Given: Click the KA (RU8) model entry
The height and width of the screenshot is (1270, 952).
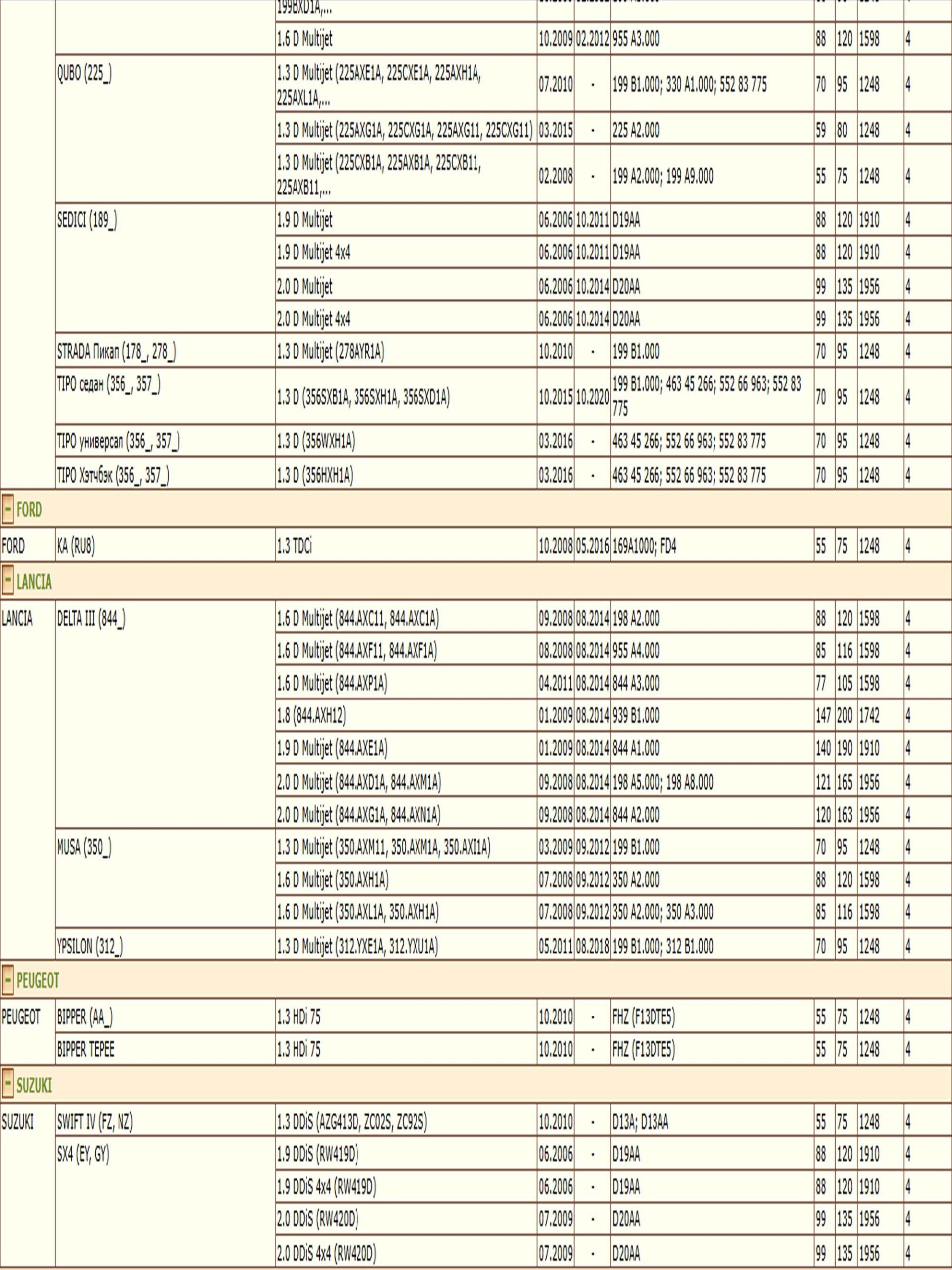Looking at the screenshot, I should [75, 546].
